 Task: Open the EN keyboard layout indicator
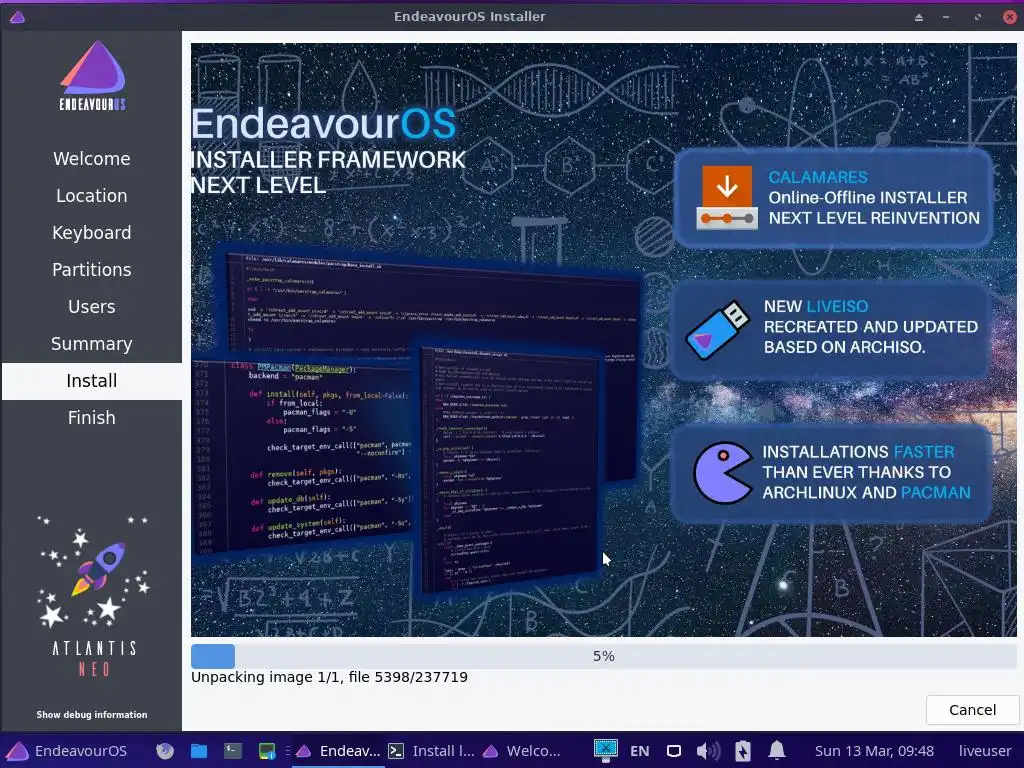(640, 751)
